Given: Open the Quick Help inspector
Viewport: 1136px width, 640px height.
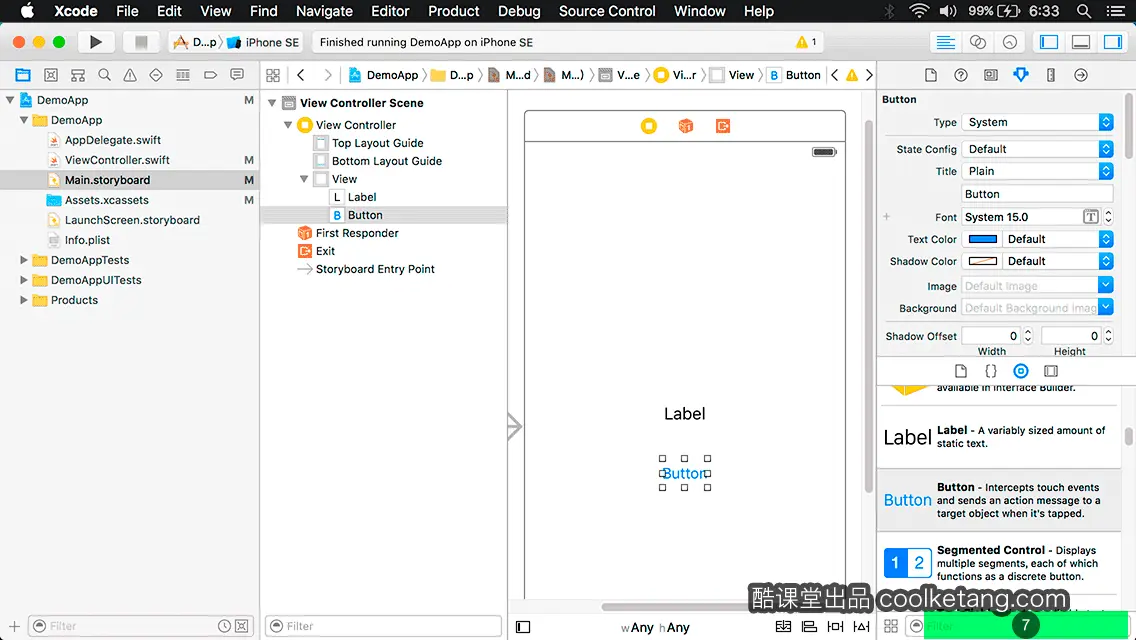Looking at the screenshot, I should pyautogui.click(x=961, y=75).
